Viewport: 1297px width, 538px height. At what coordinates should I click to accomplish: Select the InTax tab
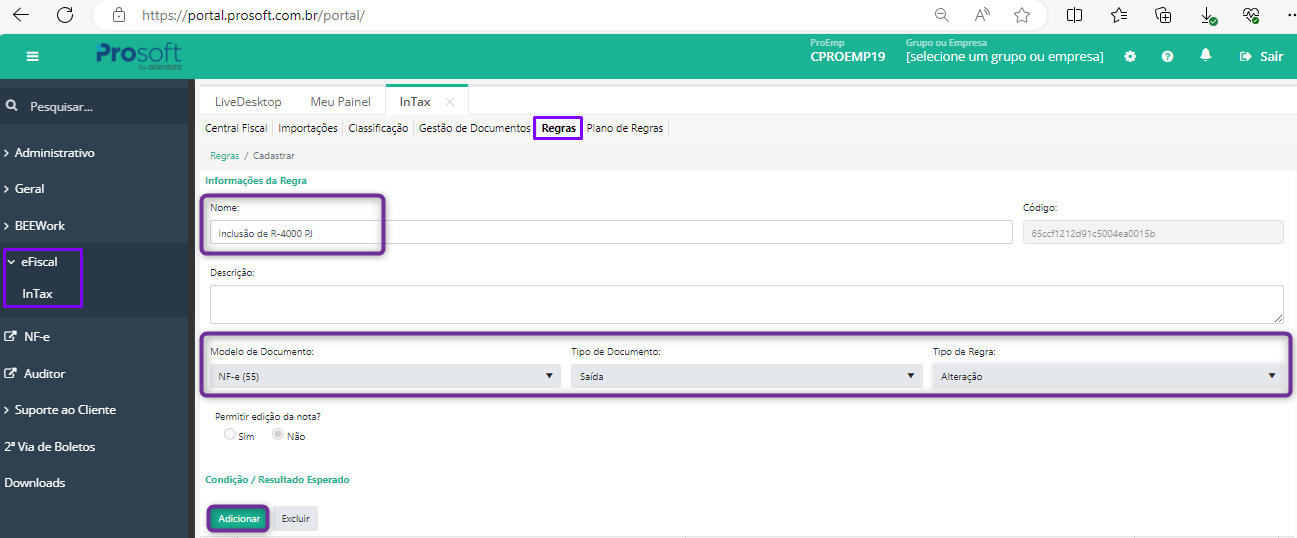pyautogui.click(x=415, y=102)
